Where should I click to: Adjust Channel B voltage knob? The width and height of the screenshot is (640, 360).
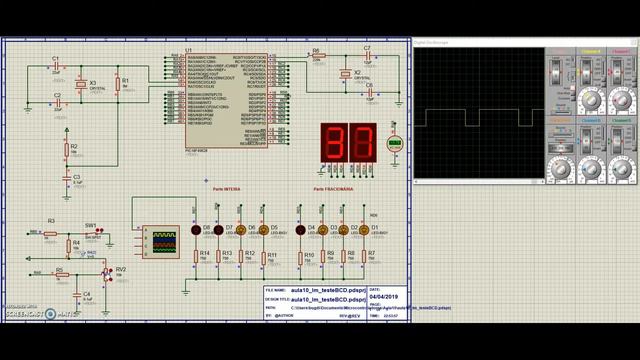click(x=591, y=169)
